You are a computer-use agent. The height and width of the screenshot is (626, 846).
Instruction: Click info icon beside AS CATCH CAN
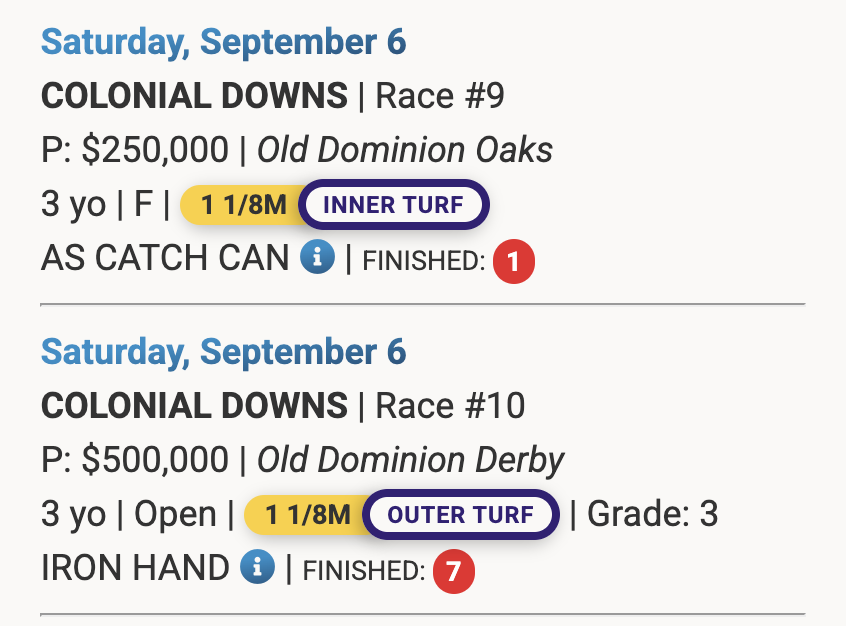317,259
